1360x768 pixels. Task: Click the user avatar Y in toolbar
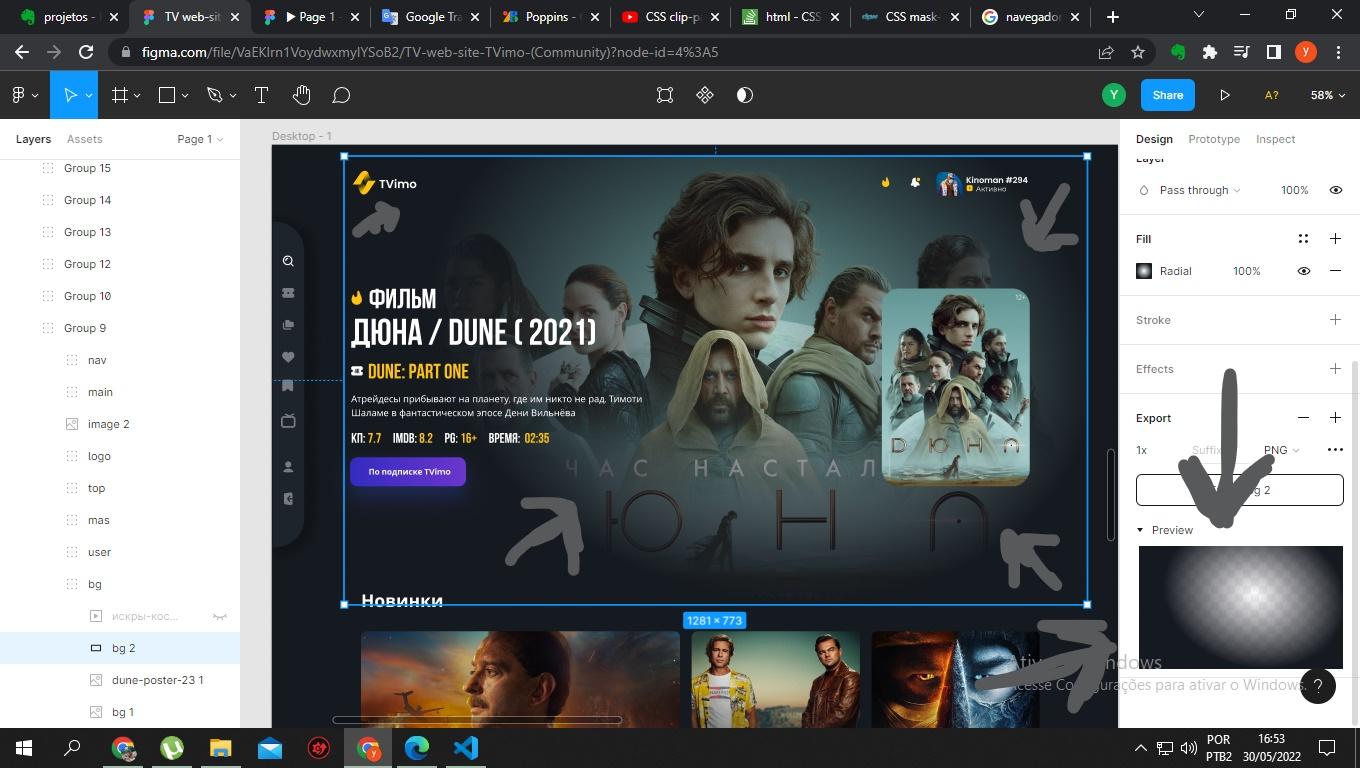coord(1113,95)
